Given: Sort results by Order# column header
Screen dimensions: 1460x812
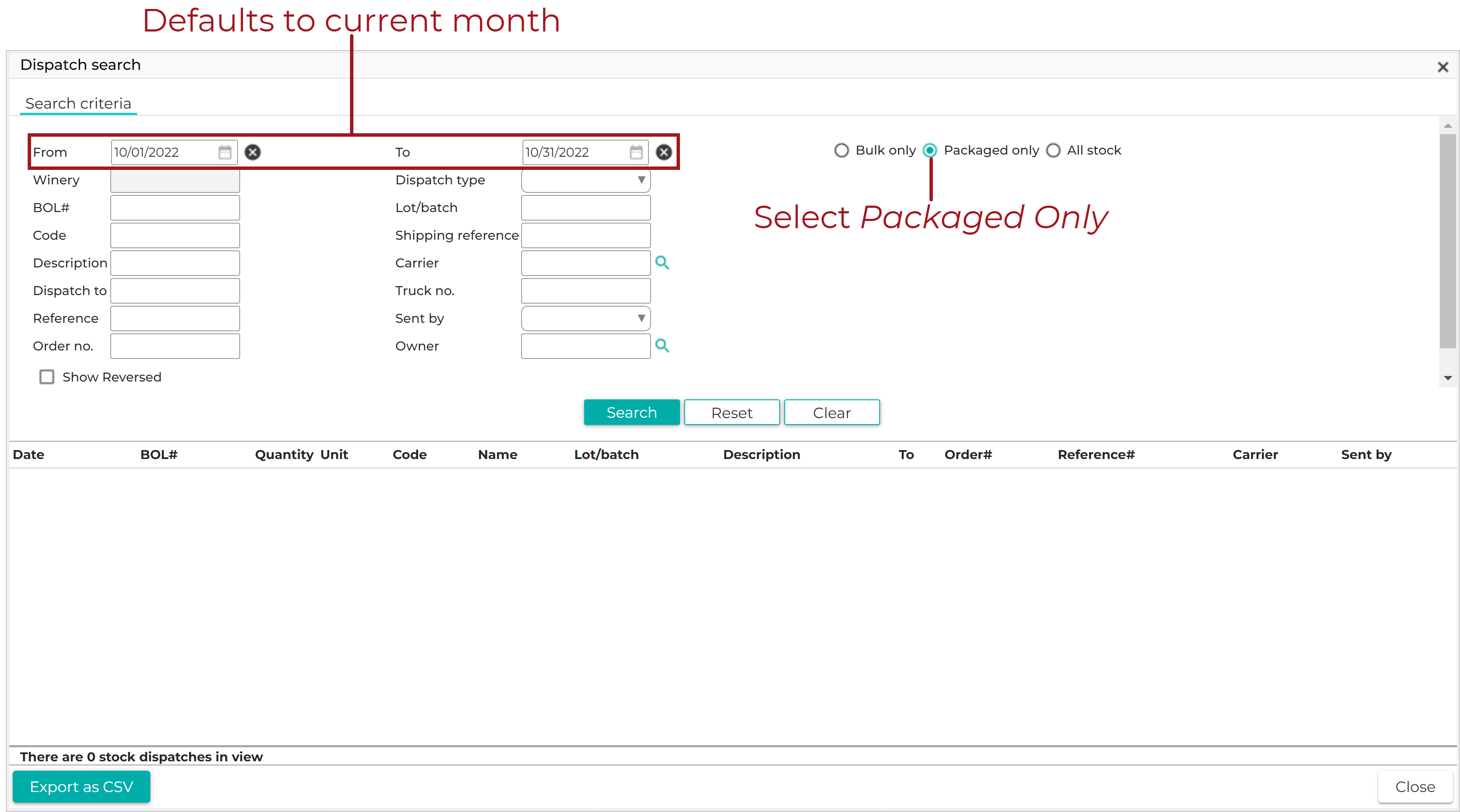Looking at the screenshot, I should [968, 454].
